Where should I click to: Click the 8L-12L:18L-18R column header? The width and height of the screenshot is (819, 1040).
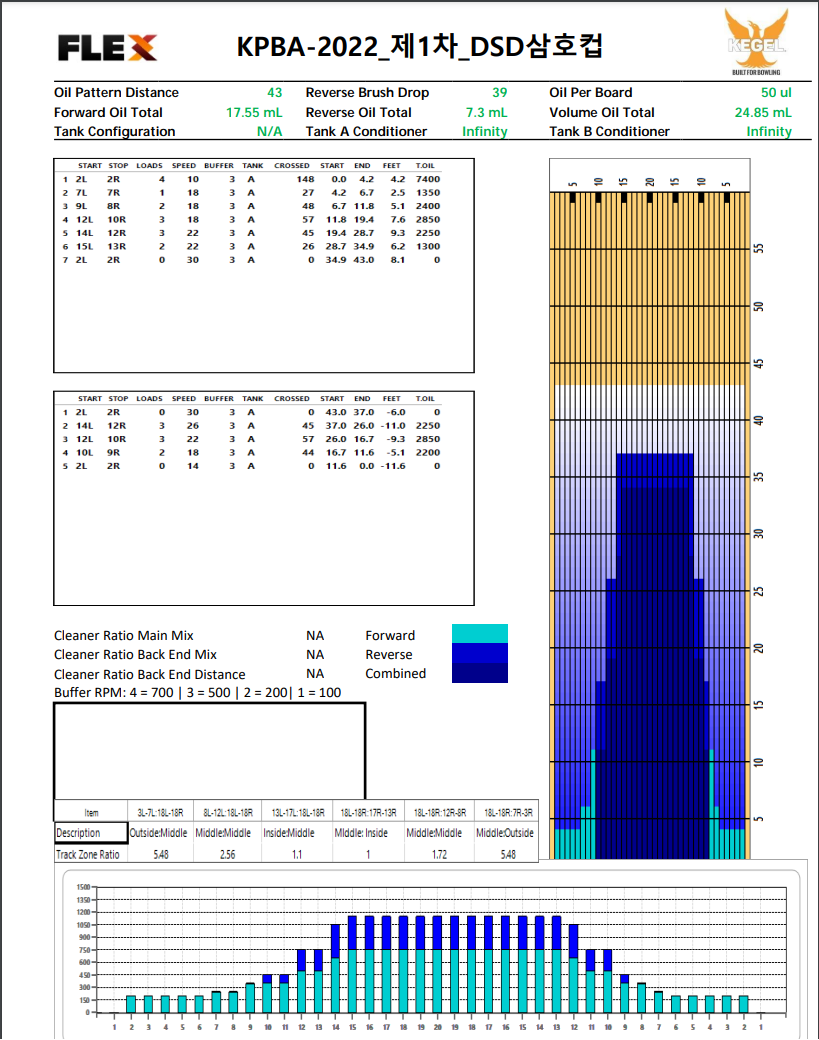227,812
